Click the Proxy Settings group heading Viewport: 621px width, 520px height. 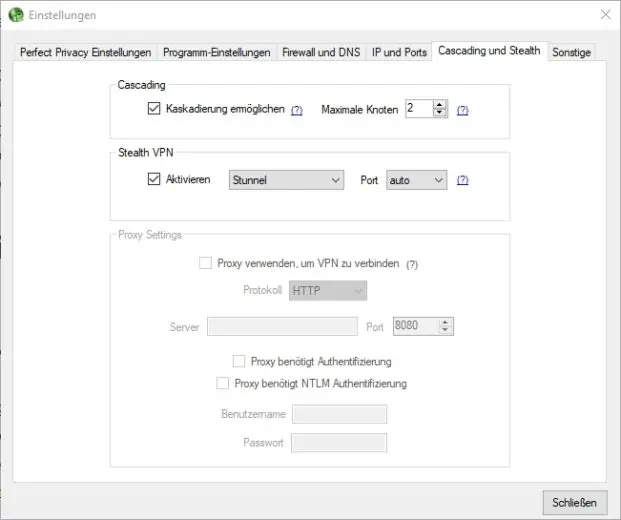pyautogui.click(x=150, y=235)
